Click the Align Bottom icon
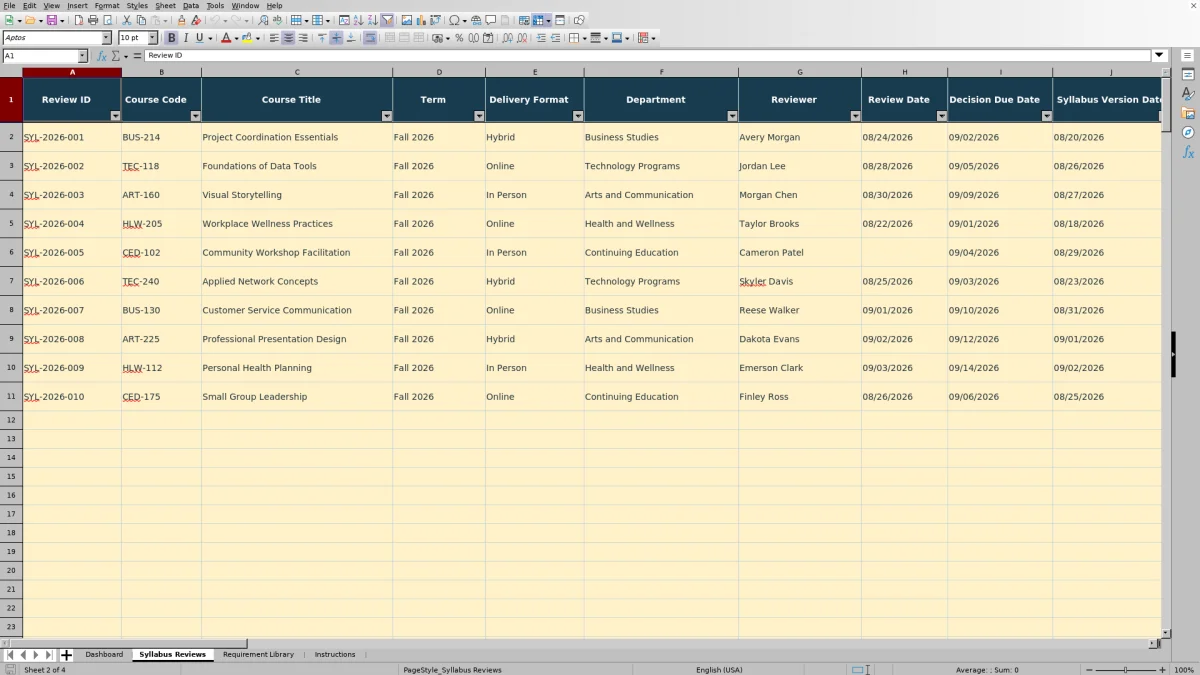The image size is (1200, 675). [x=351, y=38]
